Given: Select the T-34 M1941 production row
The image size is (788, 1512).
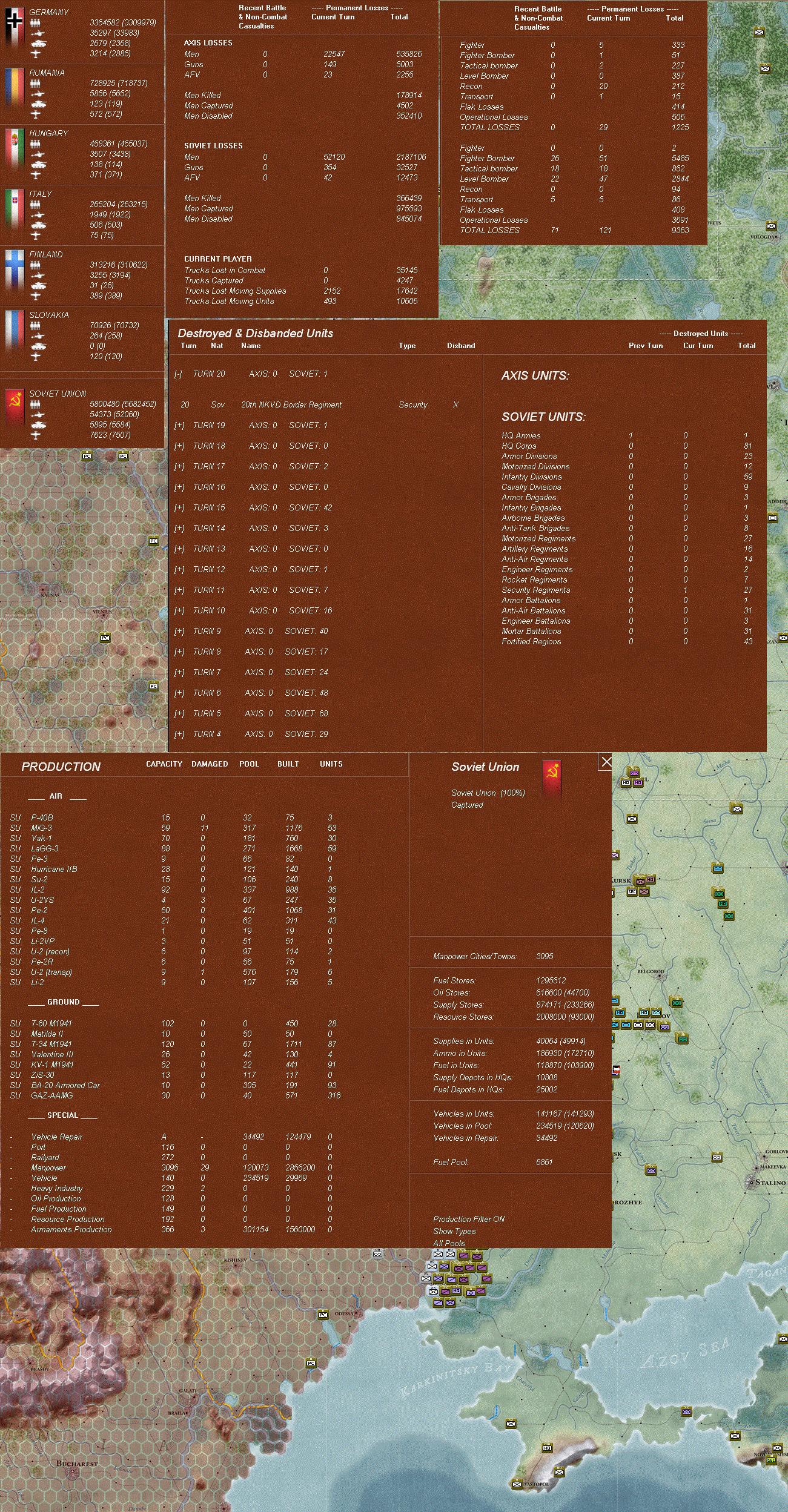Looking at the screenshot, I should [x=174, y=1044].
